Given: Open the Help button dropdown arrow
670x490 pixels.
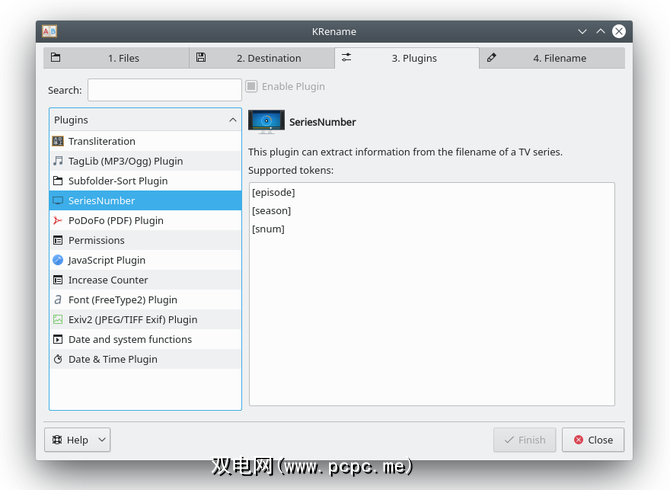Looking at the screenshot, I should coord(102,440).
